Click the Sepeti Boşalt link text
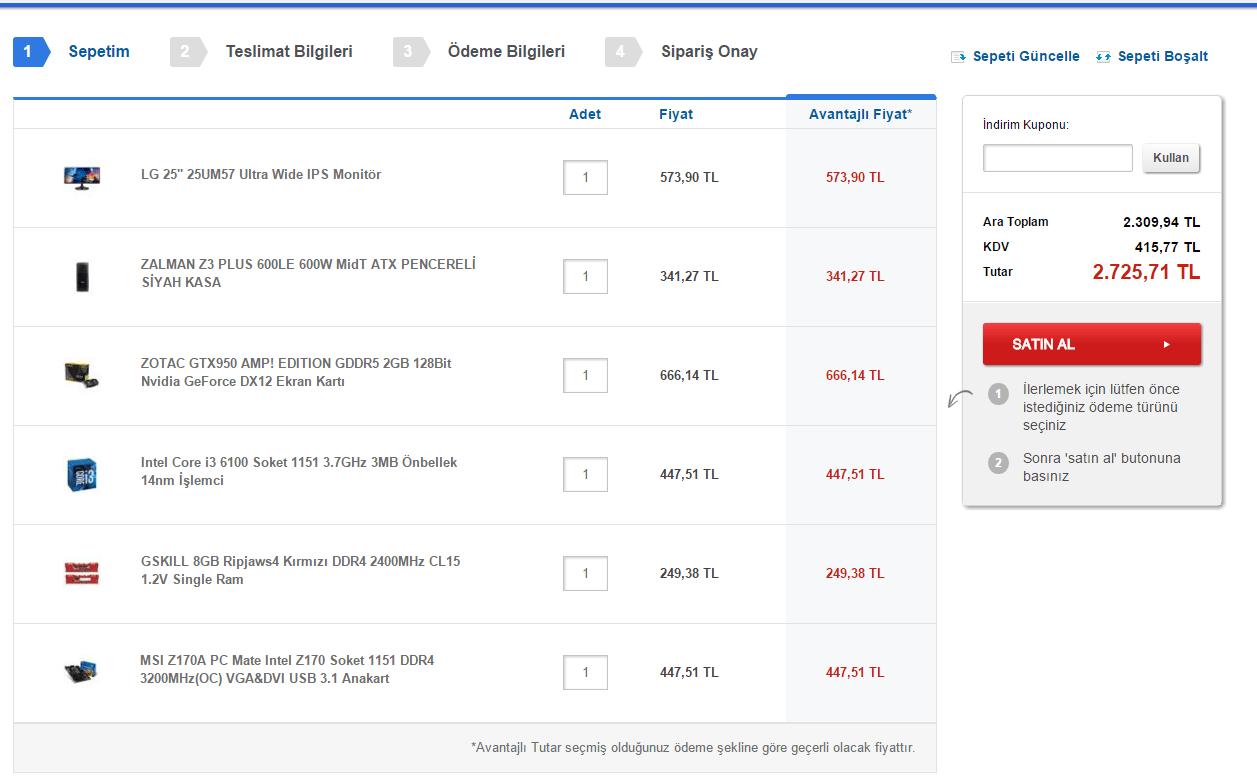Viewport: 1257px width, 779px height. tap(1162, 57)
